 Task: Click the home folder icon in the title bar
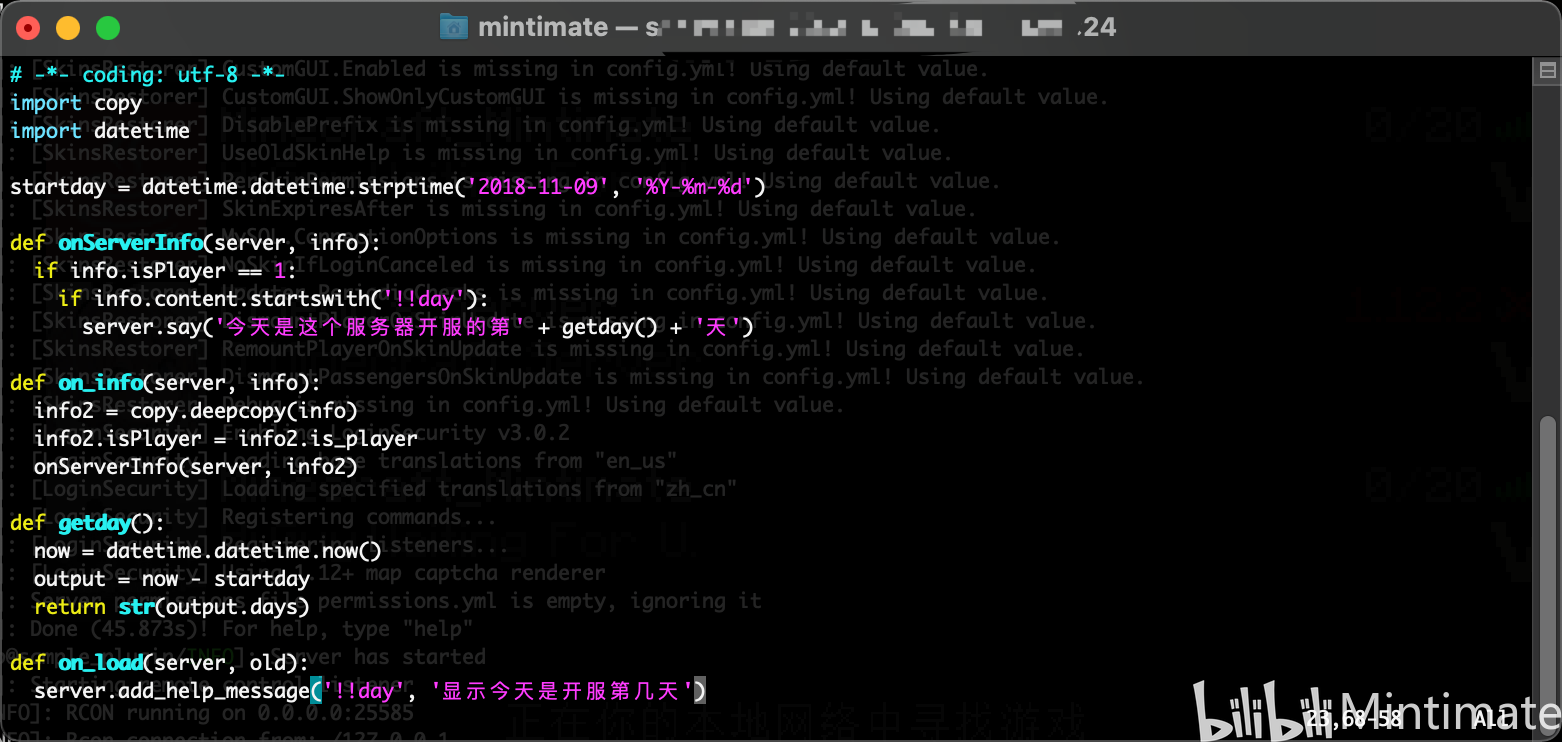click(x=453, y=26)
